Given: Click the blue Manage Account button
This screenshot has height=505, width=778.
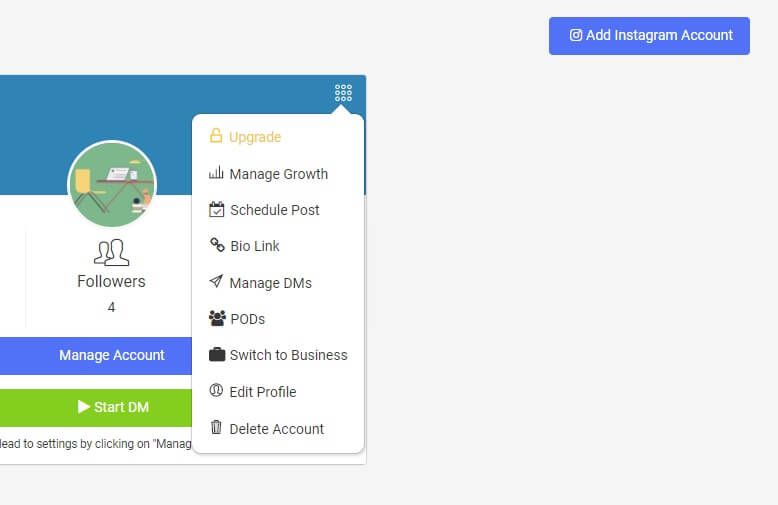Looking at the screenshot, I should tap(111, 355).
